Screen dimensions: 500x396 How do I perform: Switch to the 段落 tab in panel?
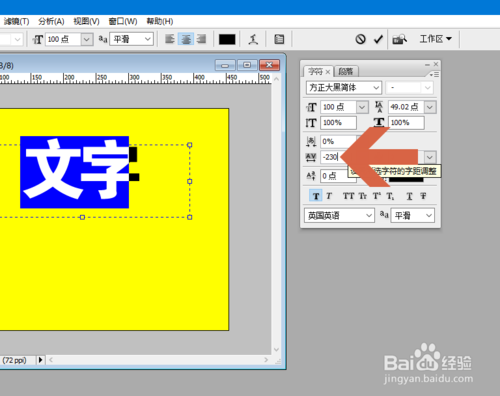click(x=346, y=71)
